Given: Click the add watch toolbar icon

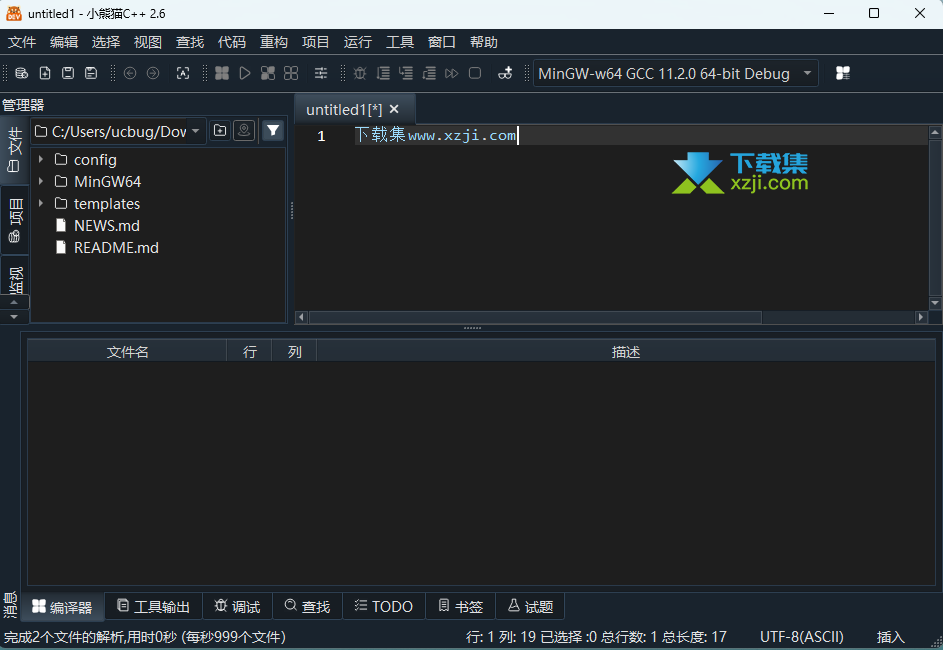Looking at the screenshot, I should tap(505, 73).
